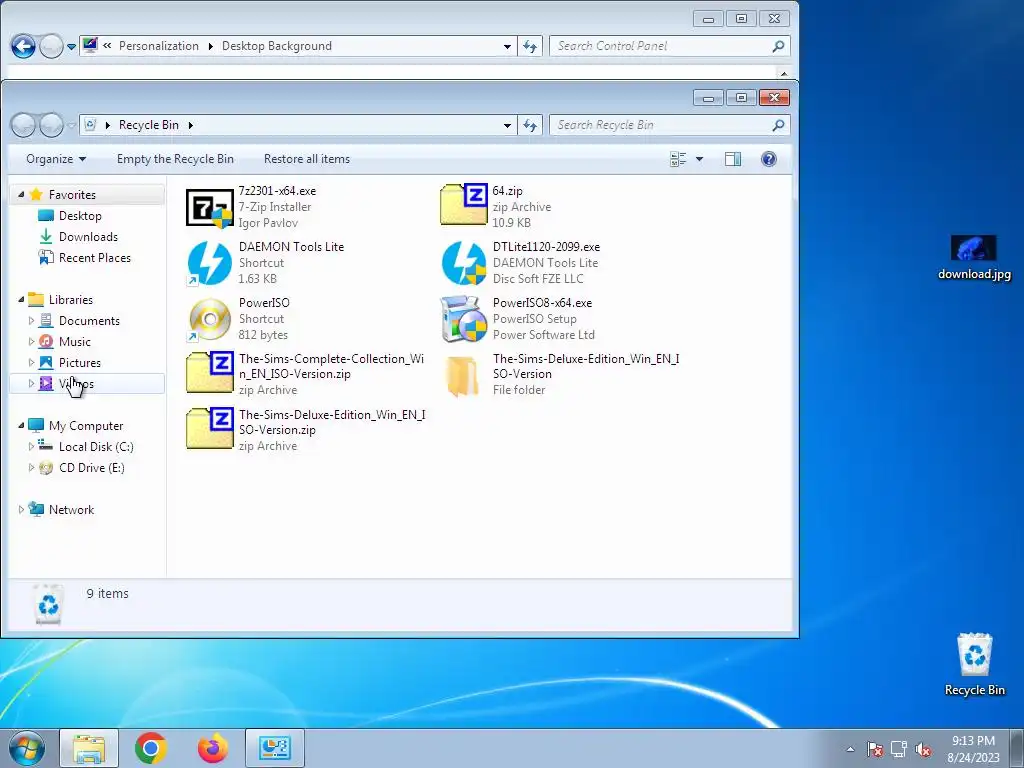Open File Explorer from the taskbar
1024x768 pixels.
(x=89, y=748)
